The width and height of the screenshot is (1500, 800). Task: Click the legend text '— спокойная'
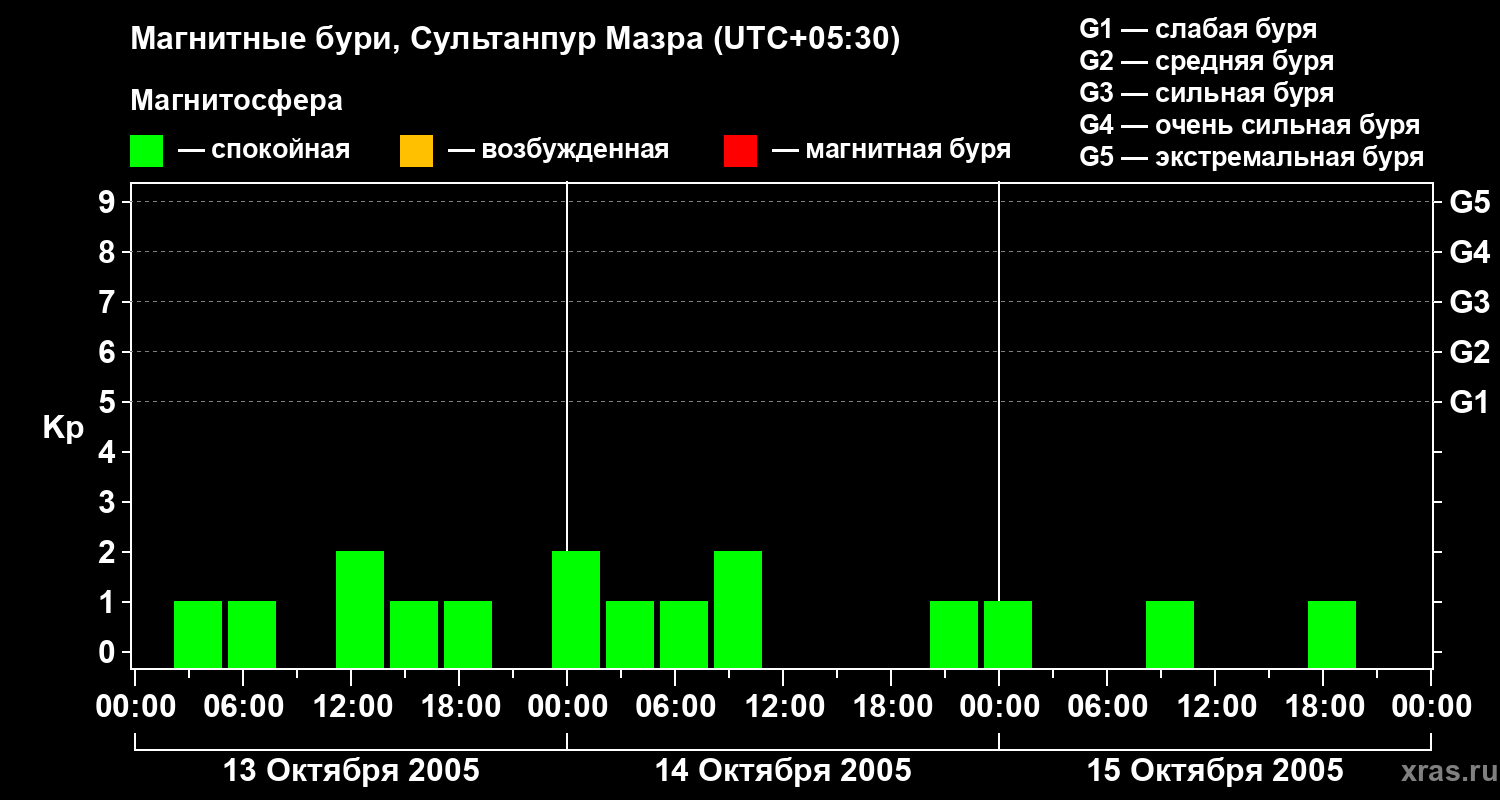pyautogui.click(x=264, y=151)
